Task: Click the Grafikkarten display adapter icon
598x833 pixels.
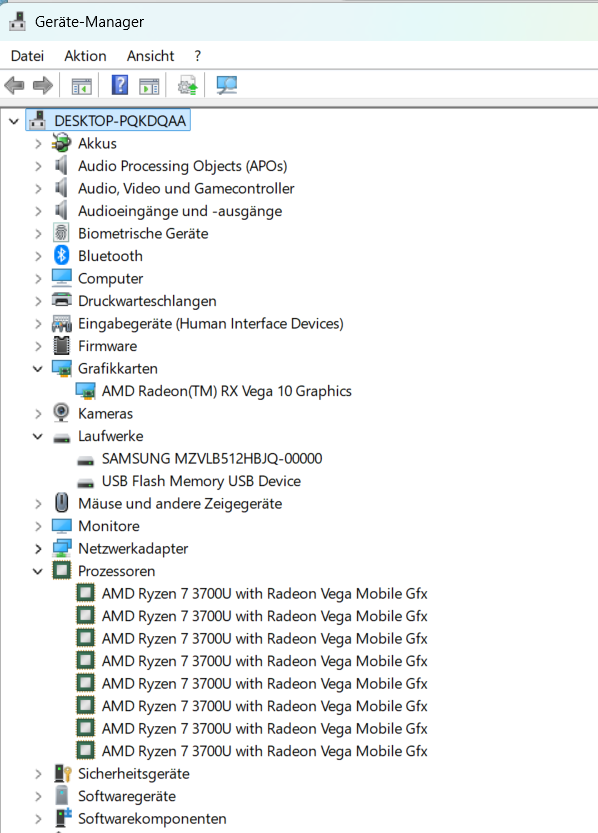Action: 62,368
